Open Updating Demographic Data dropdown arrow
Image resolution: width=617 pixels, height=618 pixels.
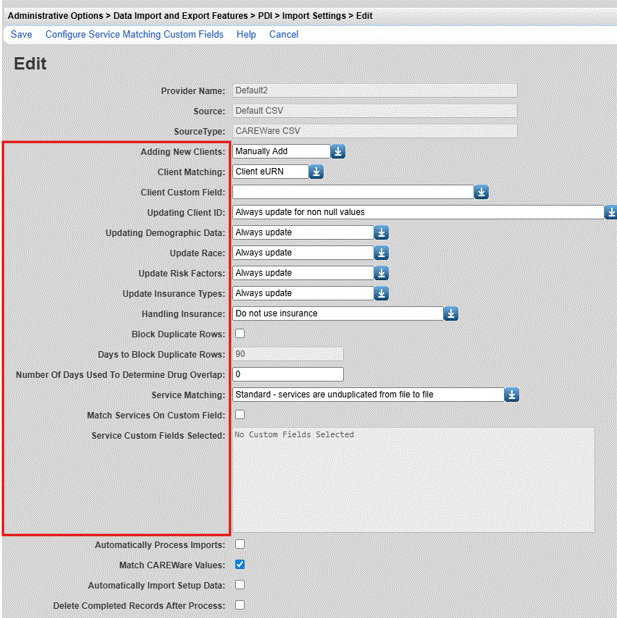pos(381,233)
